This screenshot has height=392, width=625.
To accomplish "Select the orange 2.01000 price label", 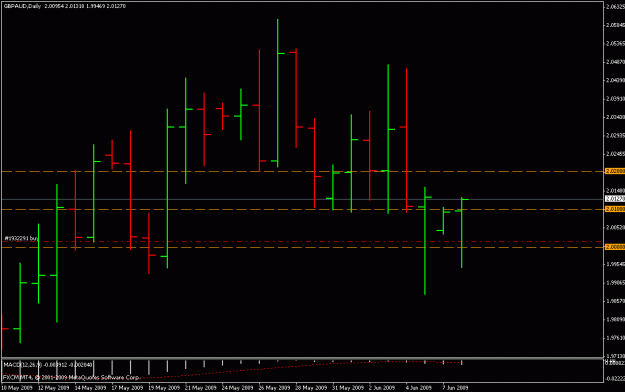I will pos(615,209).
